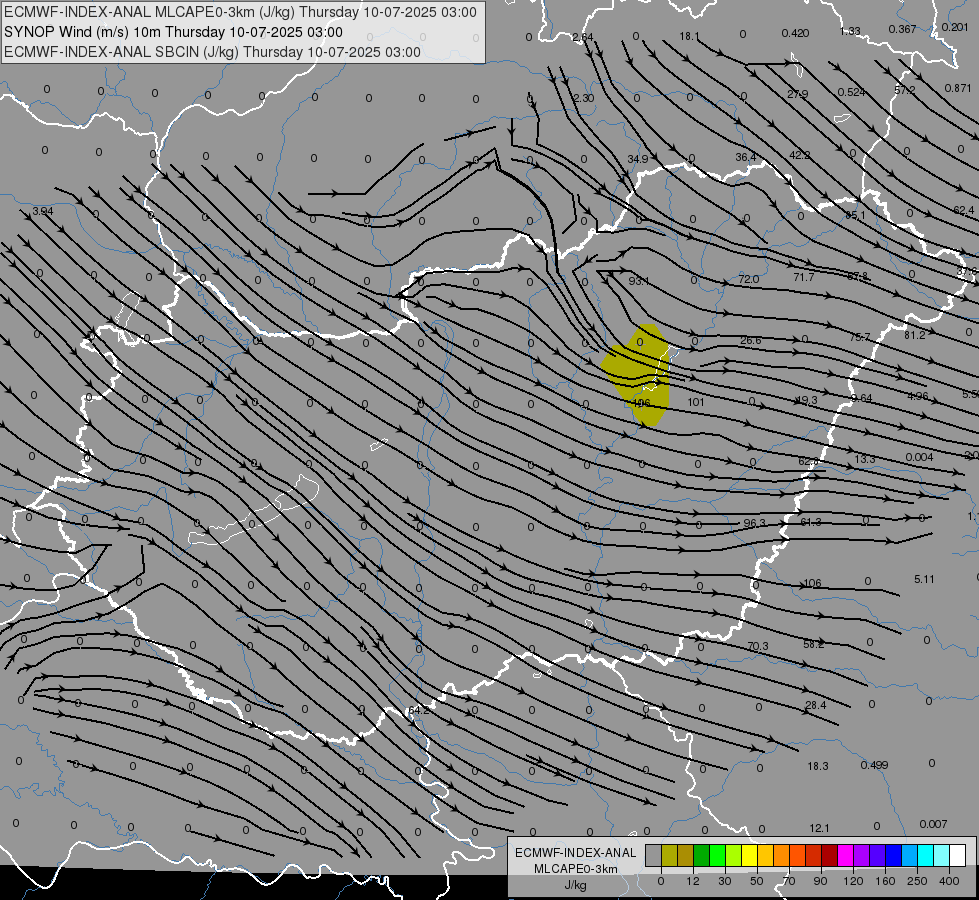The width and height of the screenshot is (979, 900).
Task: Click the map value 2.64
Action: point(583,37)
